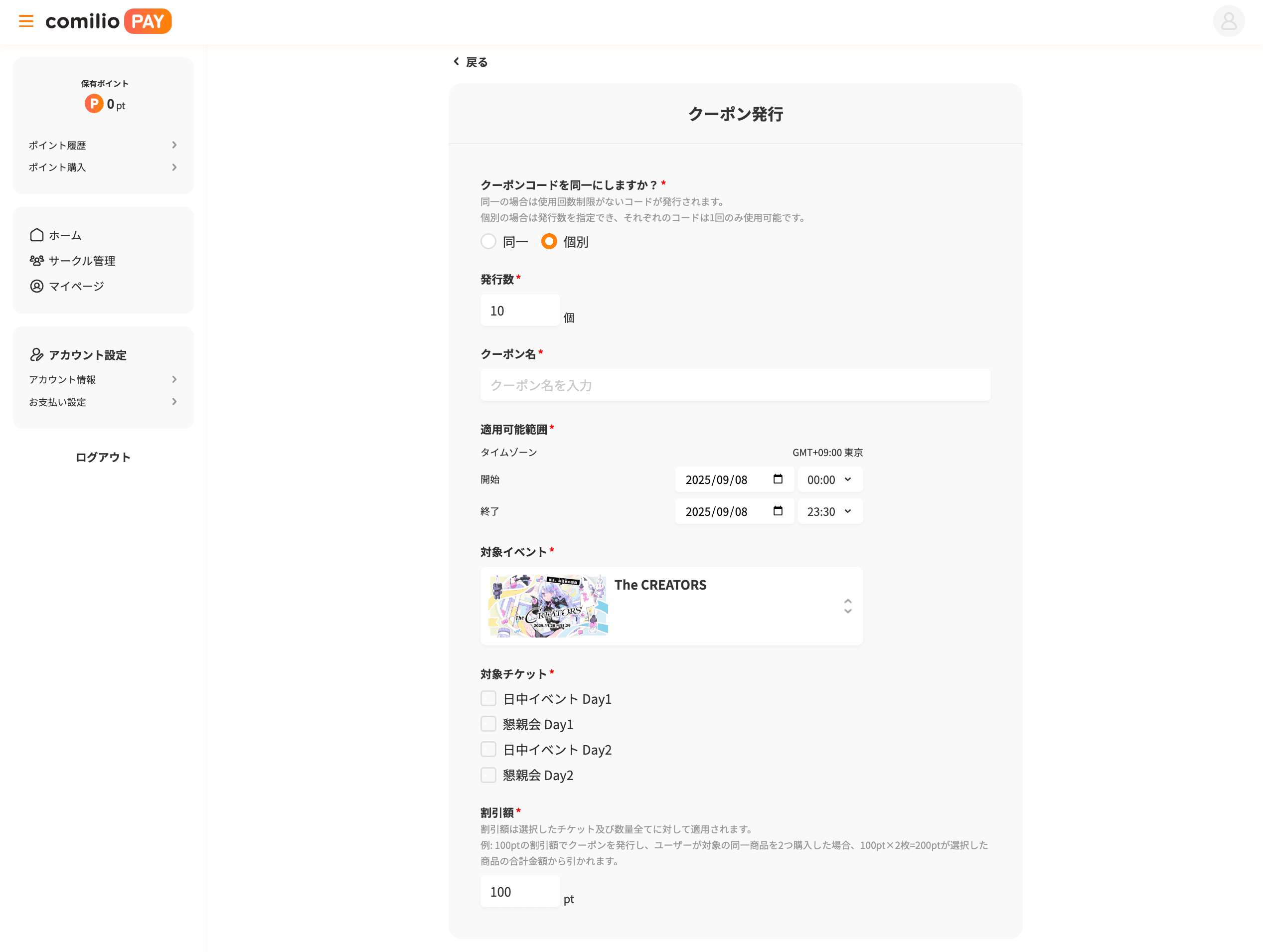Screen dimensions: 1263x952
Task: Select the 同一 radio option
Action: tap(489, 242)
